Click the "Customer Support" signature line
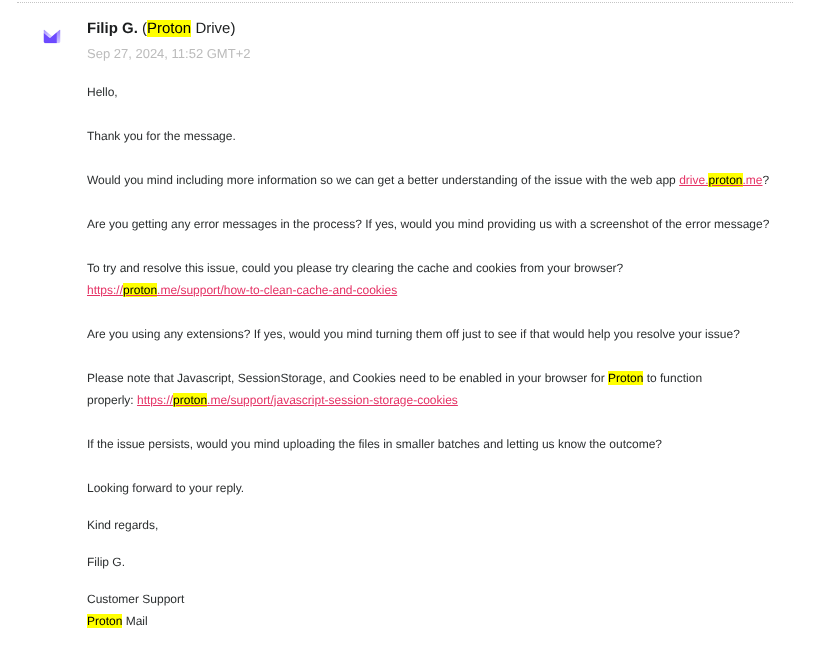The height and width of the screenshot is (662, 813). click(135, 599)
